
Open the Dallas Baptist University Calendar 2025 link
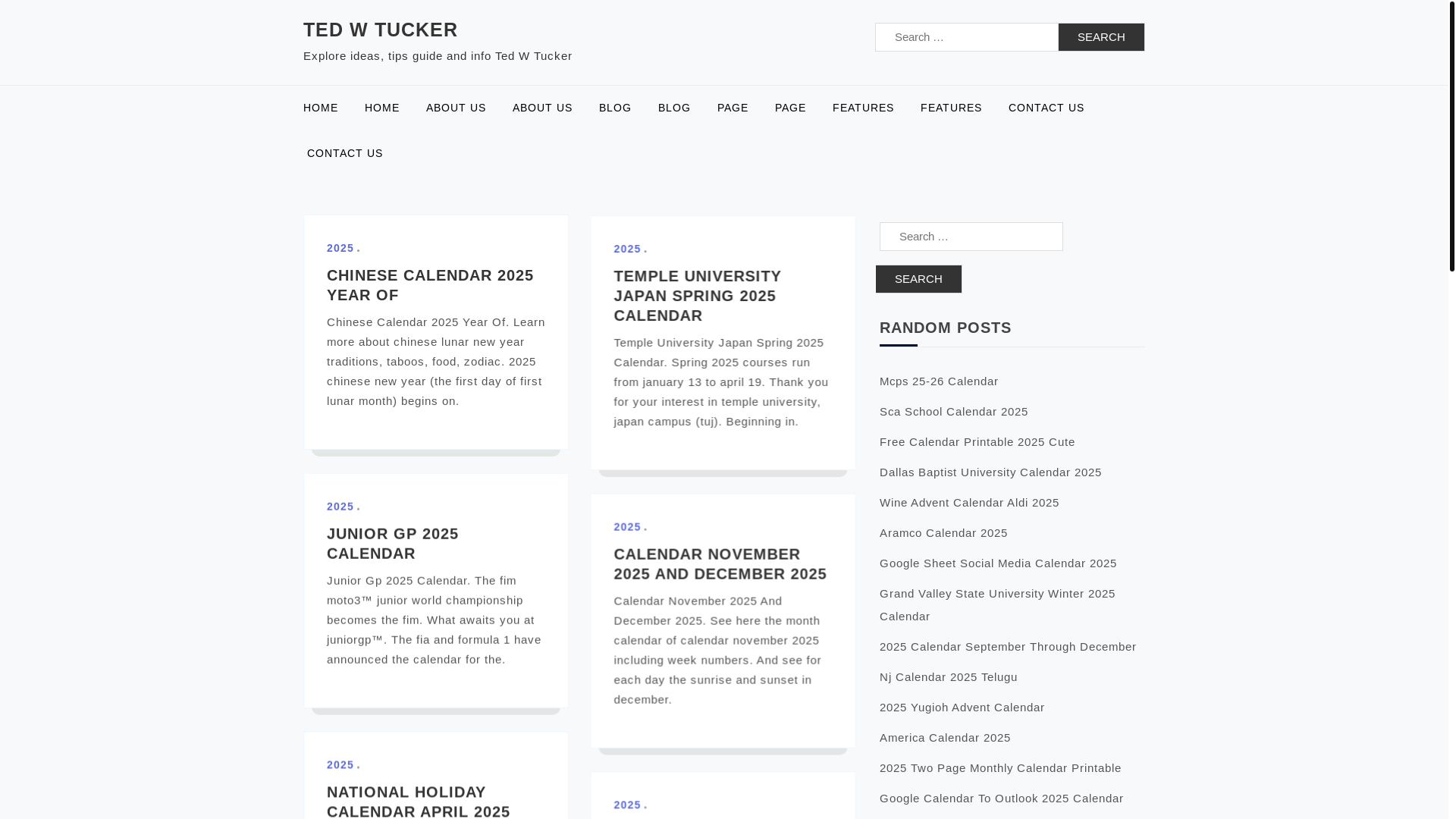point(990,472)
